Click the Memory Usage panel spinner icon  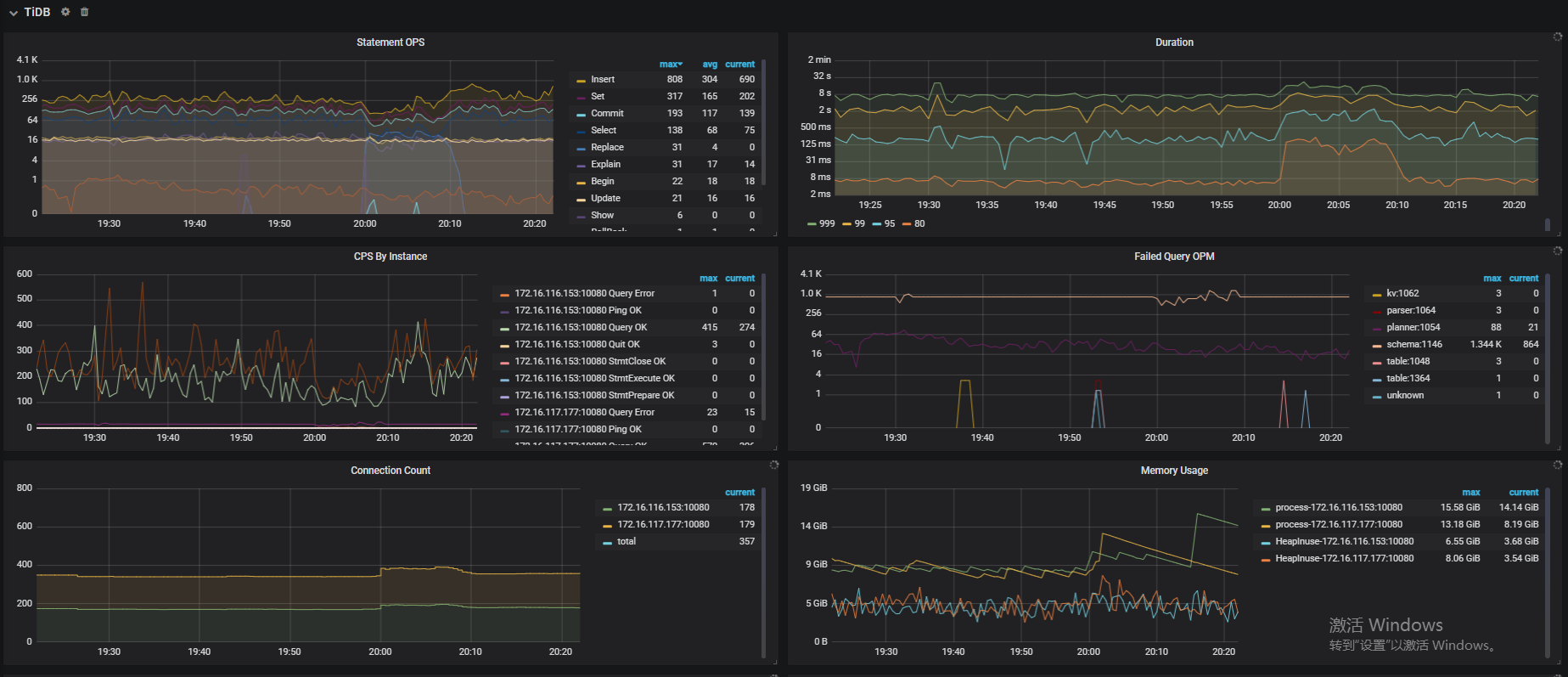[1557, 465]
